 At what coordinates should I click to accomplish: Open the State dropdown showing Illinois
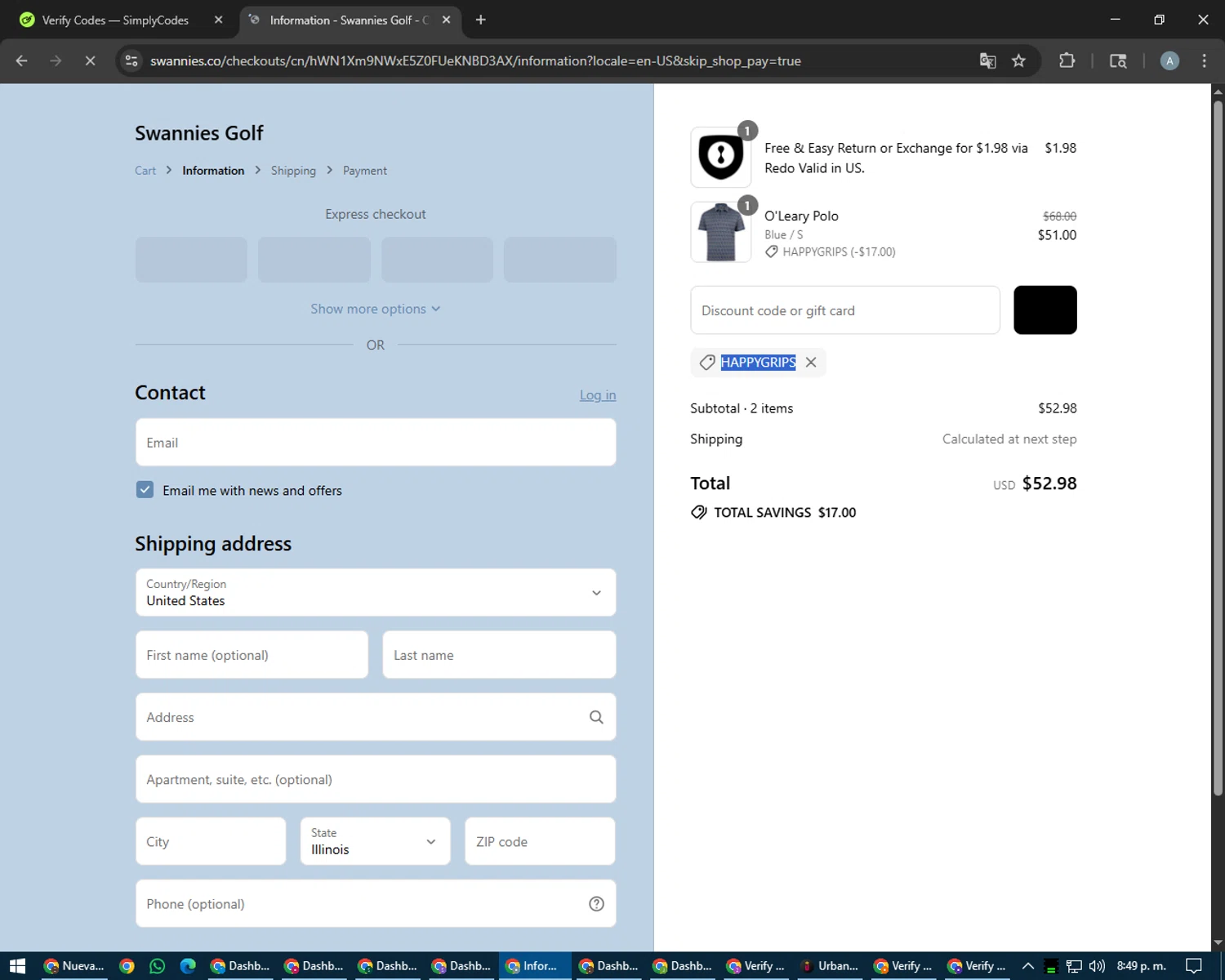(x=375, y=841)
